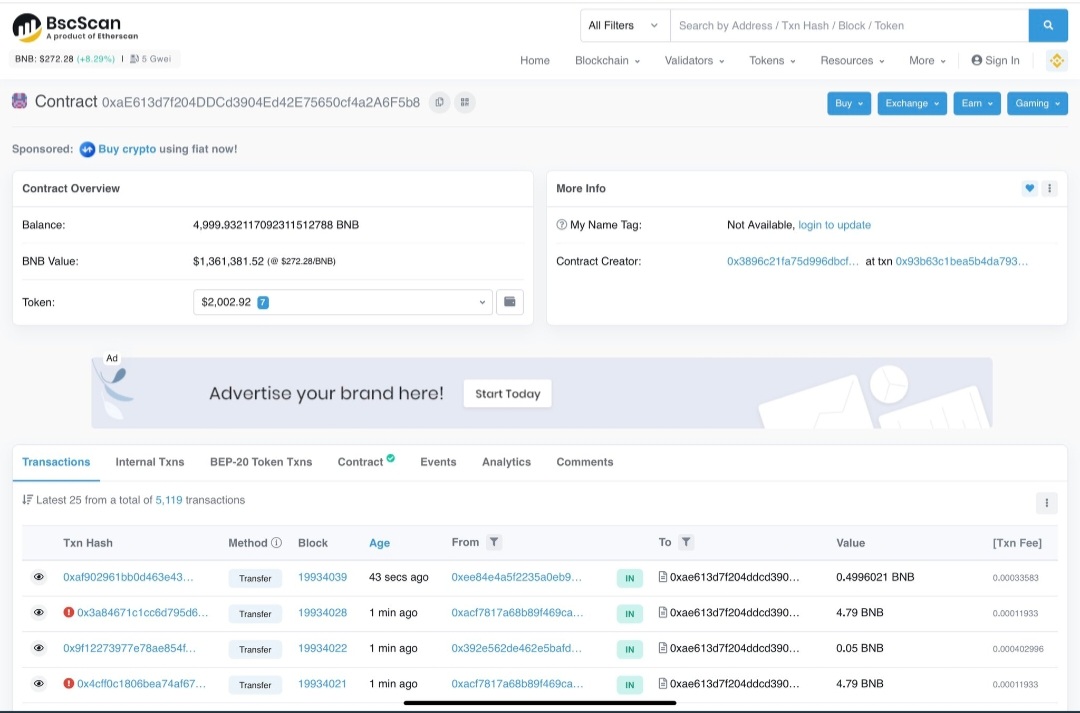Image resolution: width=1080 pixels, height=713 pixels.
Task: Click failed-transaction warning icon for 0x3a84671c1cc6d795d6
Action: click(69, 612)
